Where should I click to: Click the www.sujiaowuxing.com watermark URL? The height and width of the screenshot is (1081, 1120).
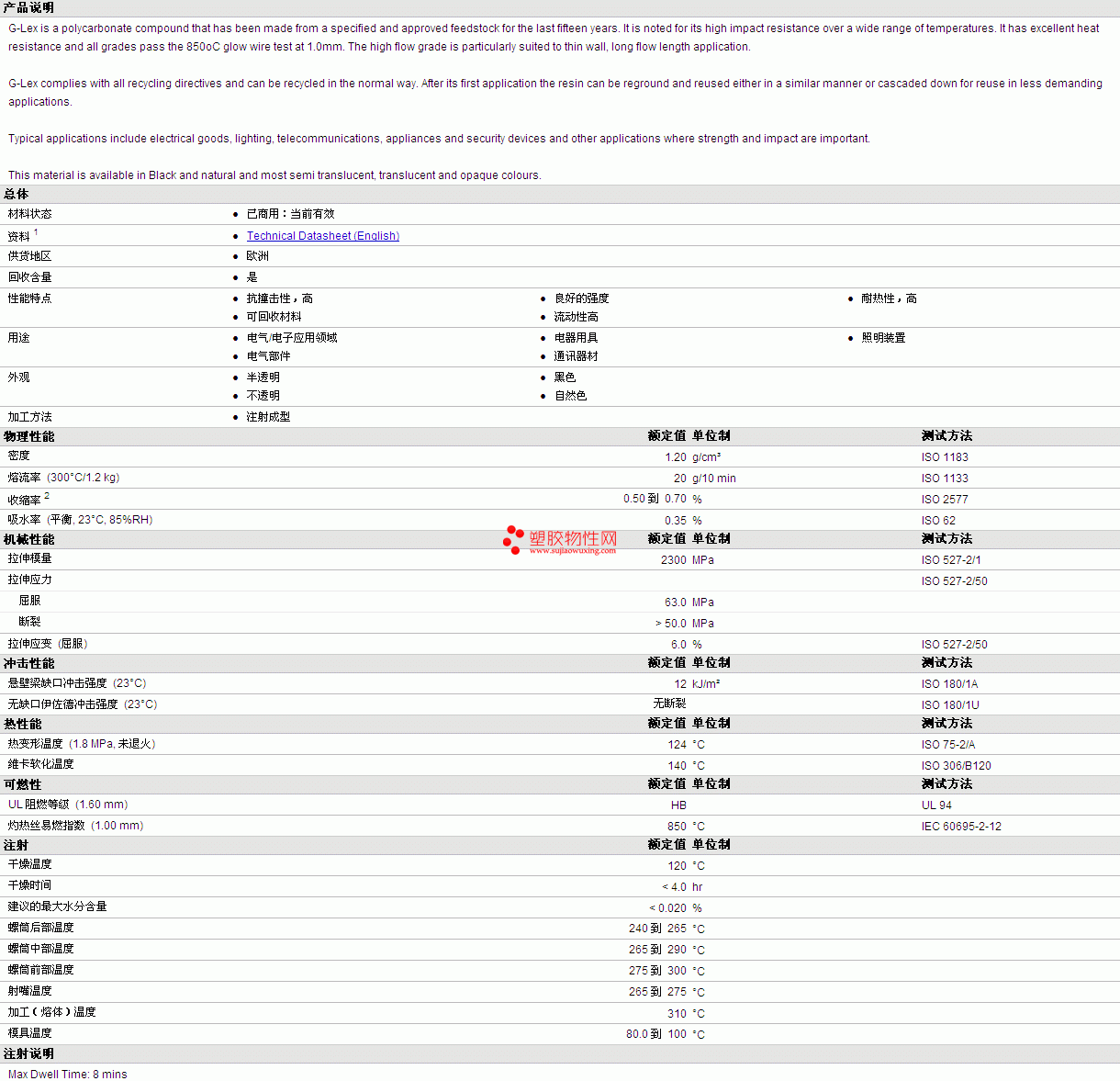572,551
